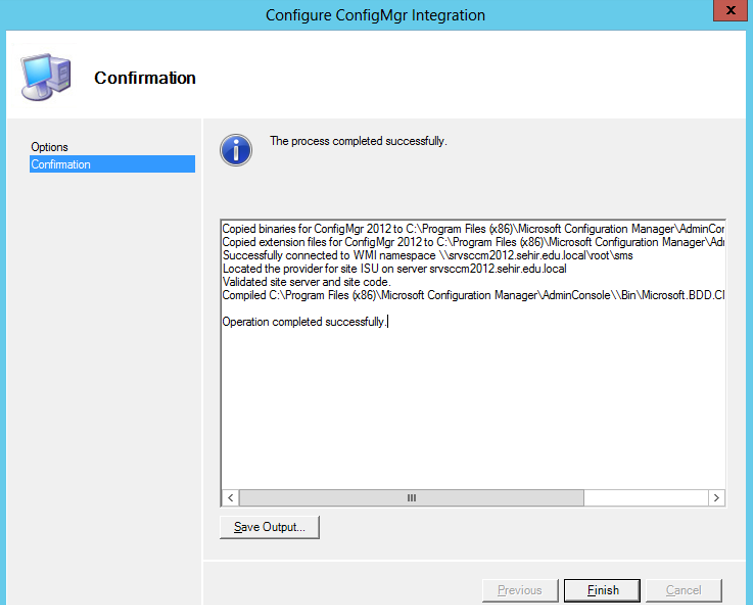This screenshot has width=753, height=605.
Task: Click the Finish button
Action: pos(602,590)
